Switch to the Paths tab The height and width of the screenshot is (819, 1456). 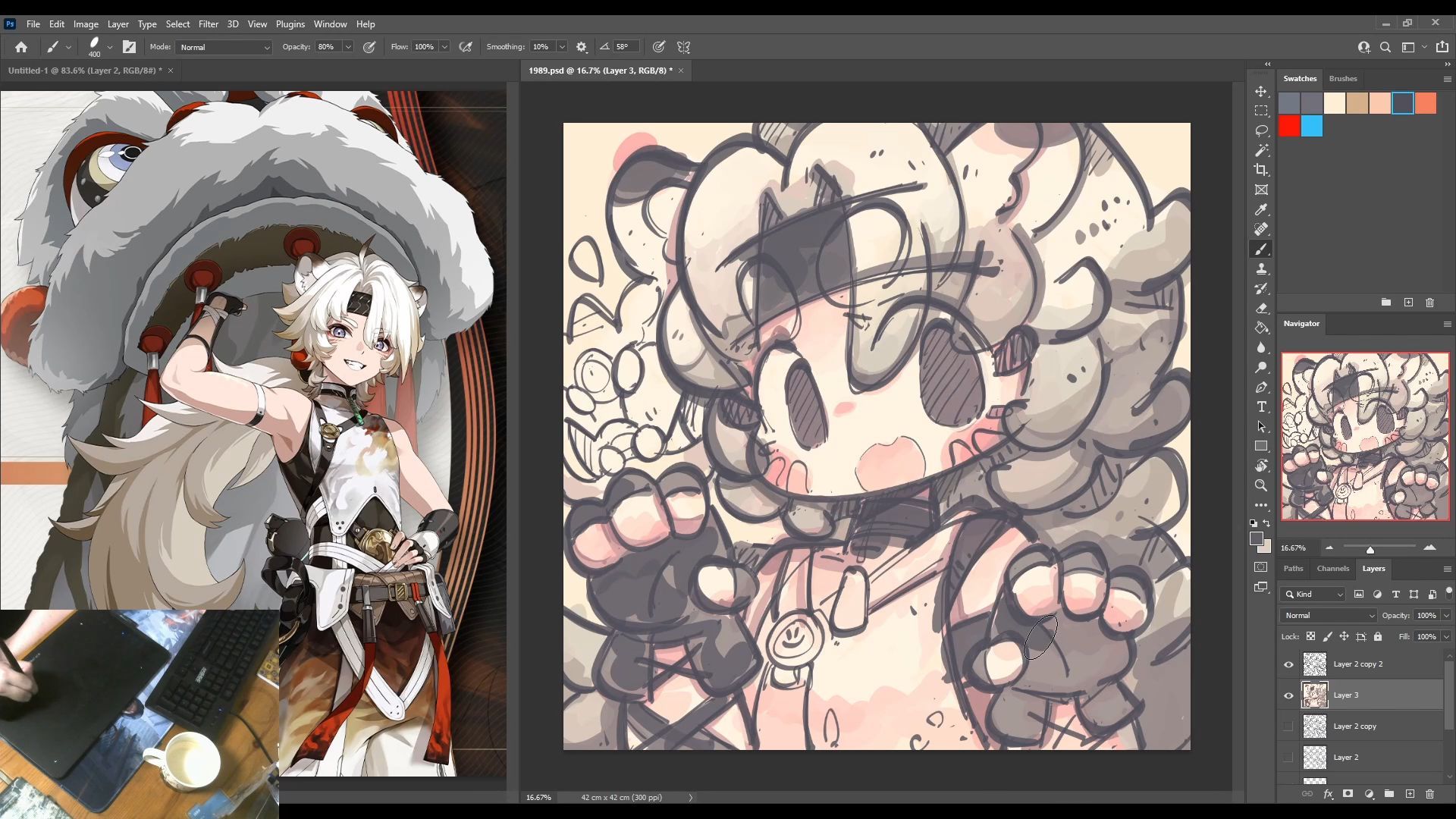coord(1293,569)
